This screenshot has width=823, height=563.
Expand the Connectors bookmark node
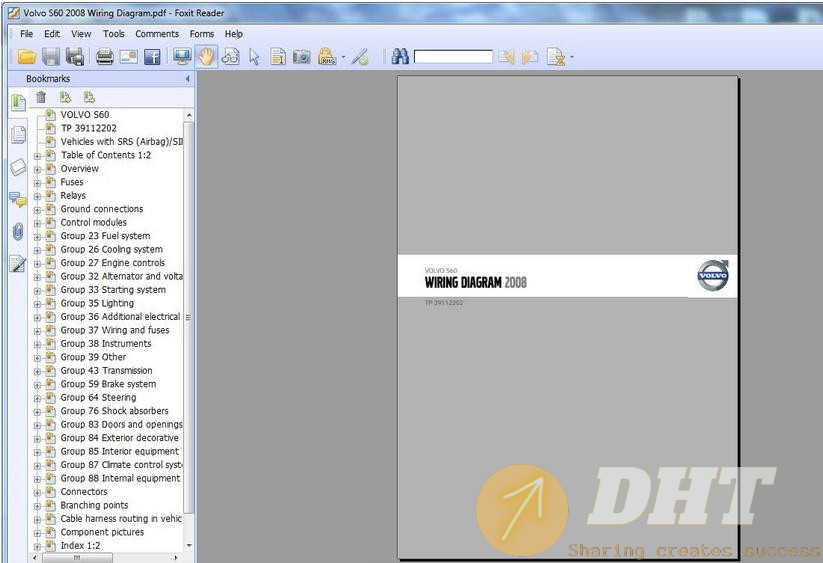click(37, 493)
